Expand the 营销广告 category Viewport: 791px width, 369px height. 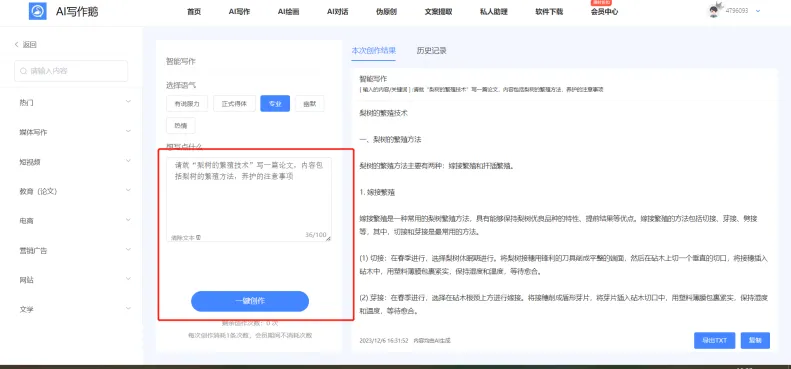pos(73,250)
